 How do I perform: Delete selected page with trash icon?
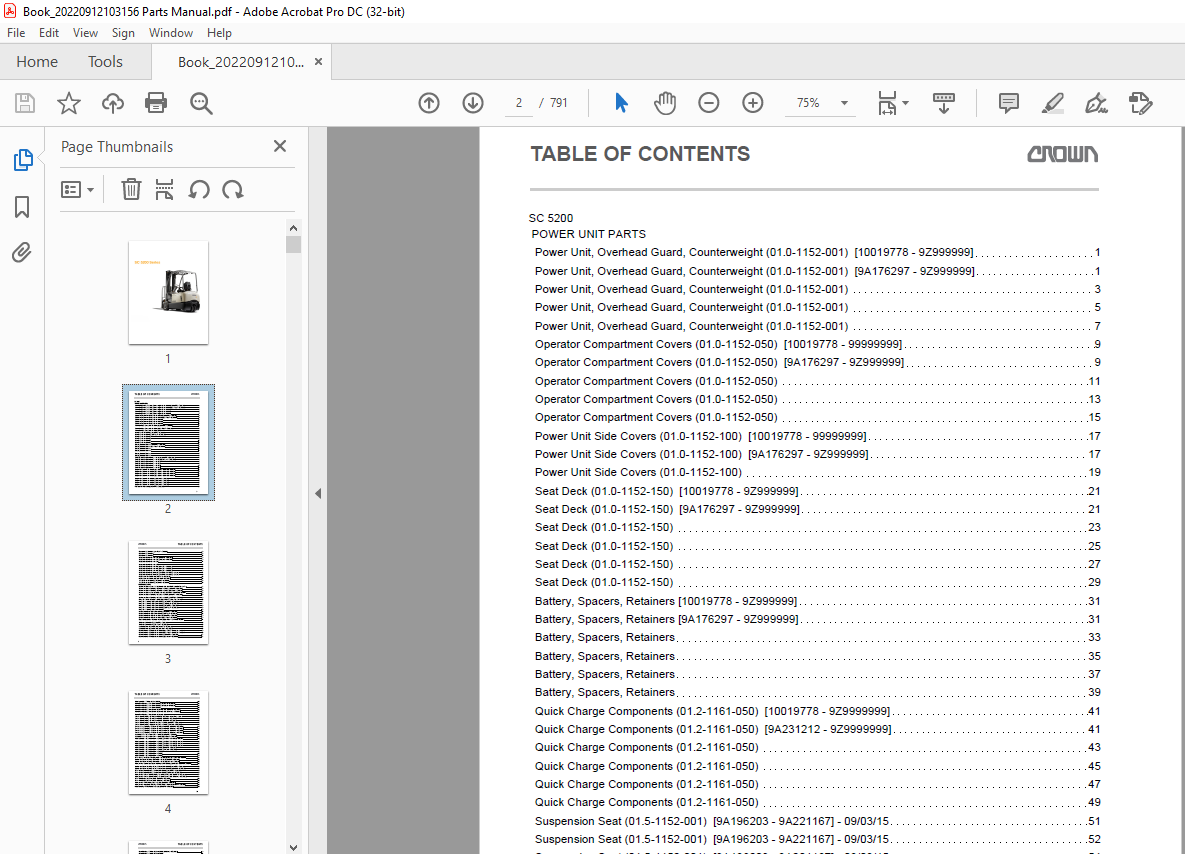[x=131, y=189]
